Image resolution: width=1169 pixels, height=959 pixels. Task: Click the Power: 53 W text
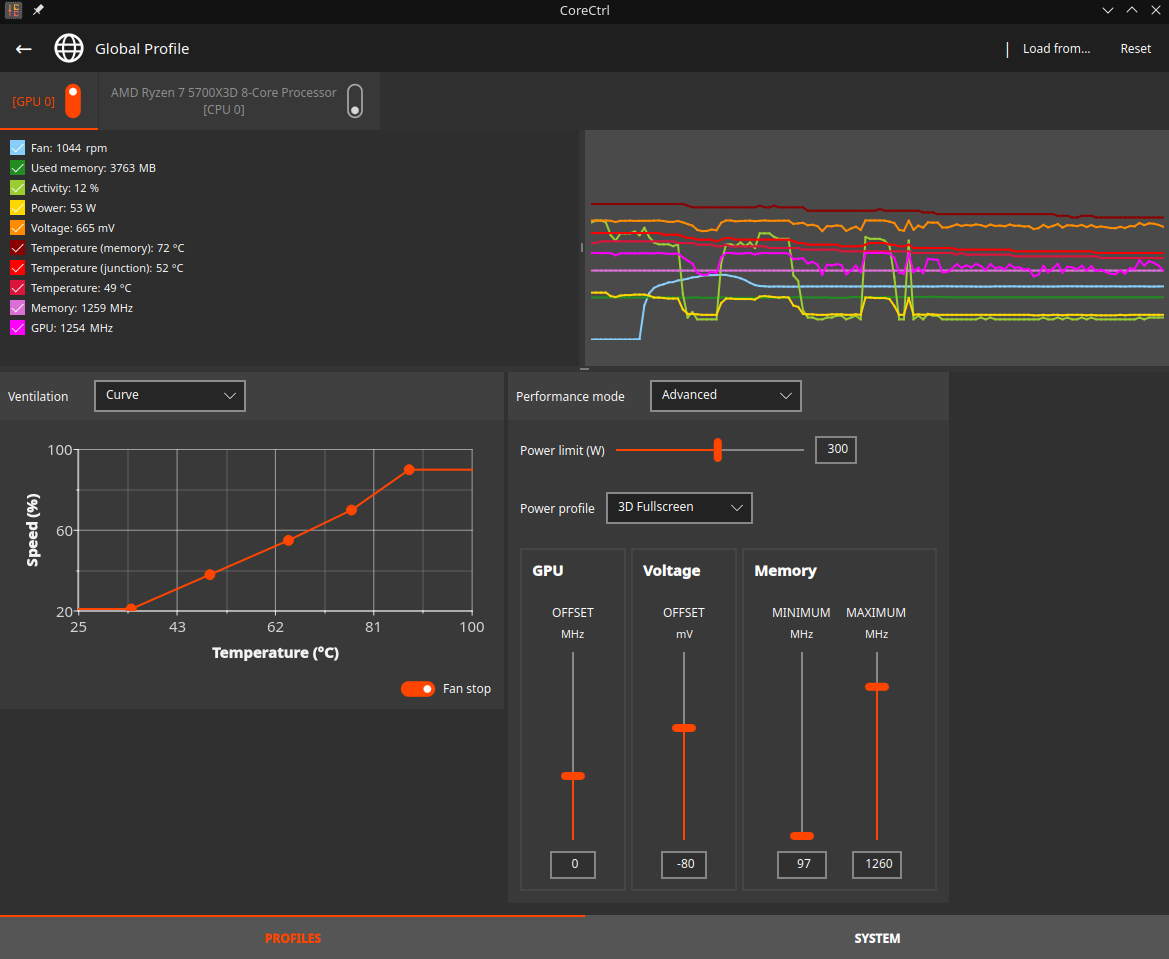[63, 208]
